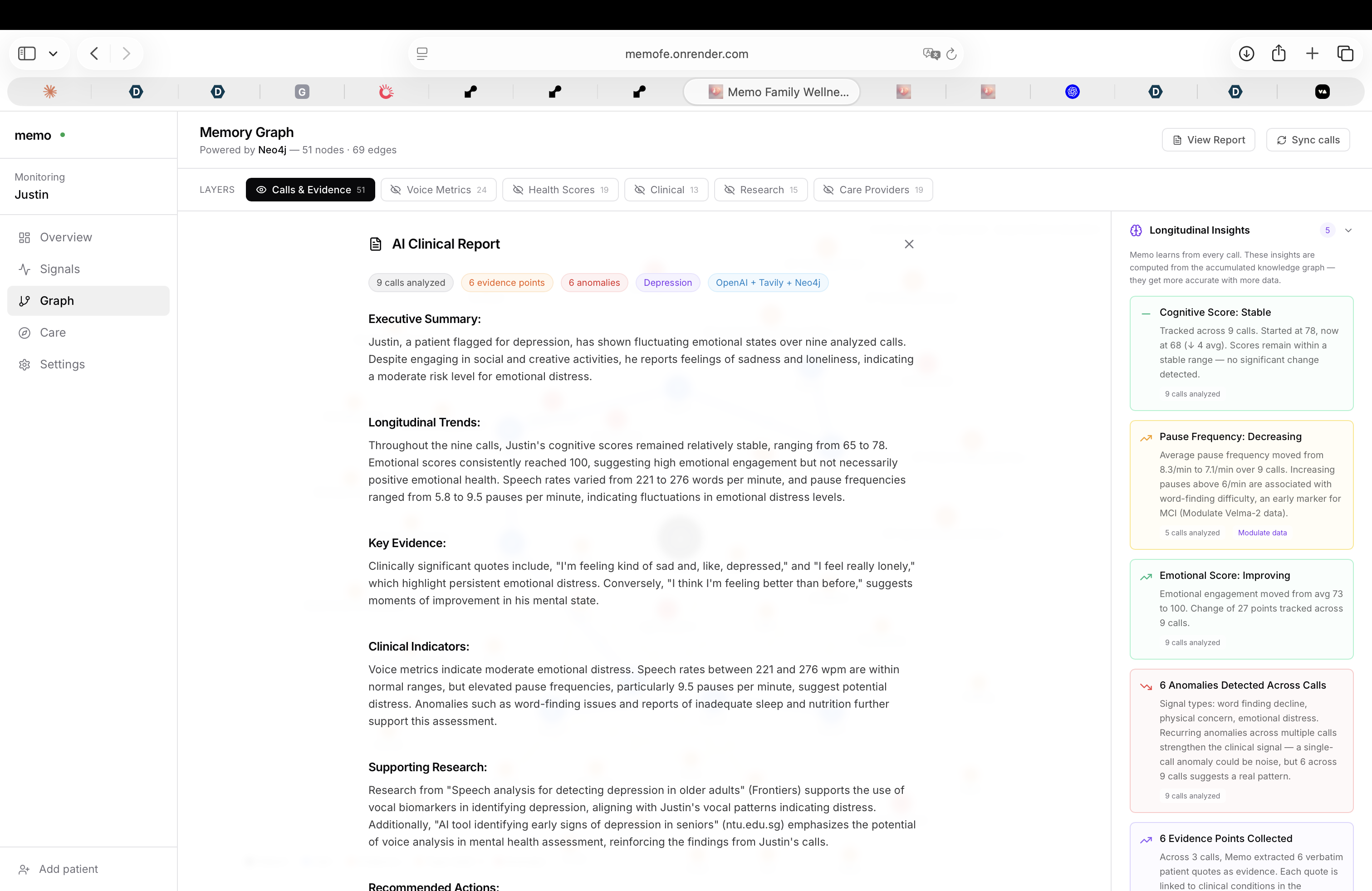This screenshot has height=891, width=1372.
Task: Open a new tab with plus icon
Action: coord(1312,54)
